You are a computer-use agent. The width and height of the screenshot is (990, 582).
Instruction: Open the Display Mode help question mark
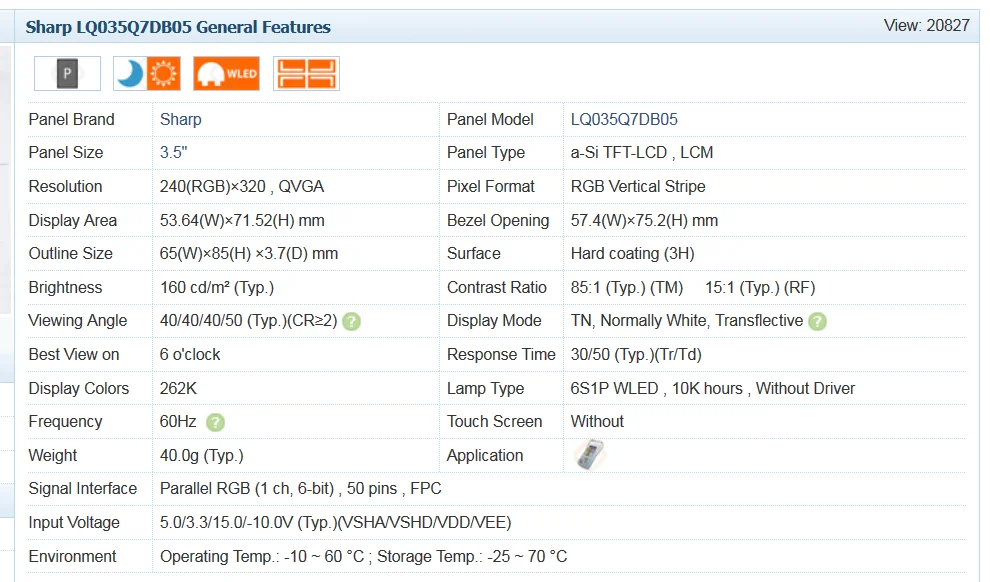(817, 322)
